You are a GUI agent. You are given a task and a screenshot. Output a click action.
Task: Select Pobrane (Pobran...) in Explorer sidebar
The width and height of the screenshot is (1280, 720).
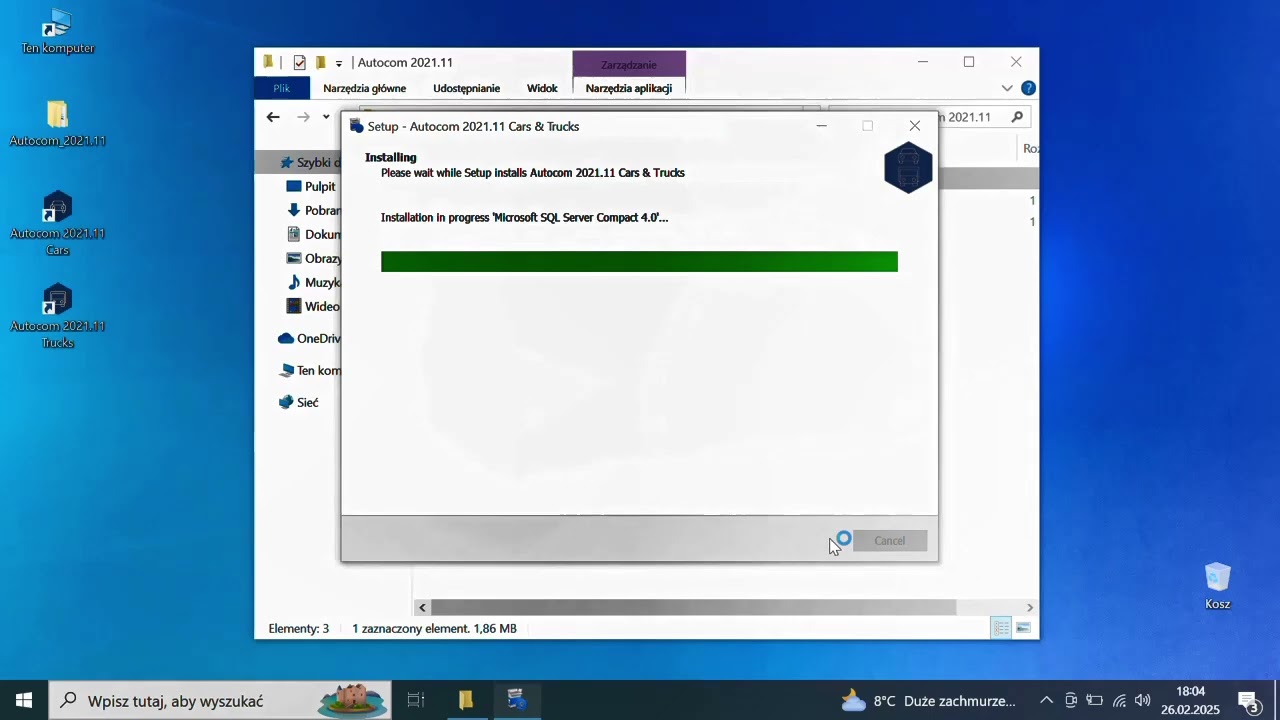pyautogui.click(x=313, y=210)
